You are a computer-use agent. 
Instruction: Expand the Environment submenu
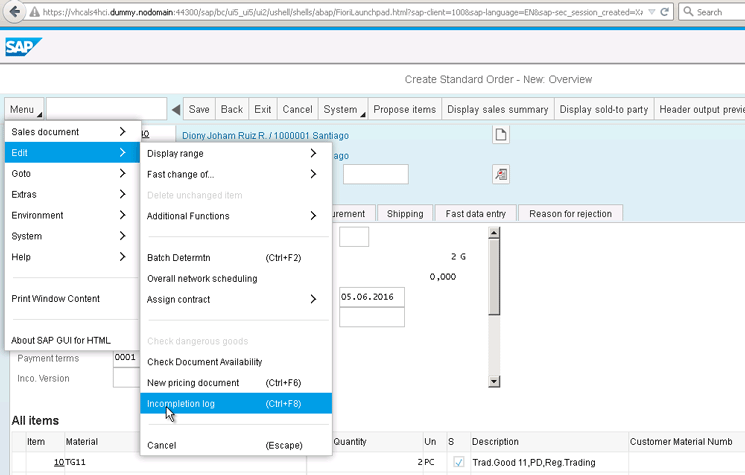tap(72, 215)
